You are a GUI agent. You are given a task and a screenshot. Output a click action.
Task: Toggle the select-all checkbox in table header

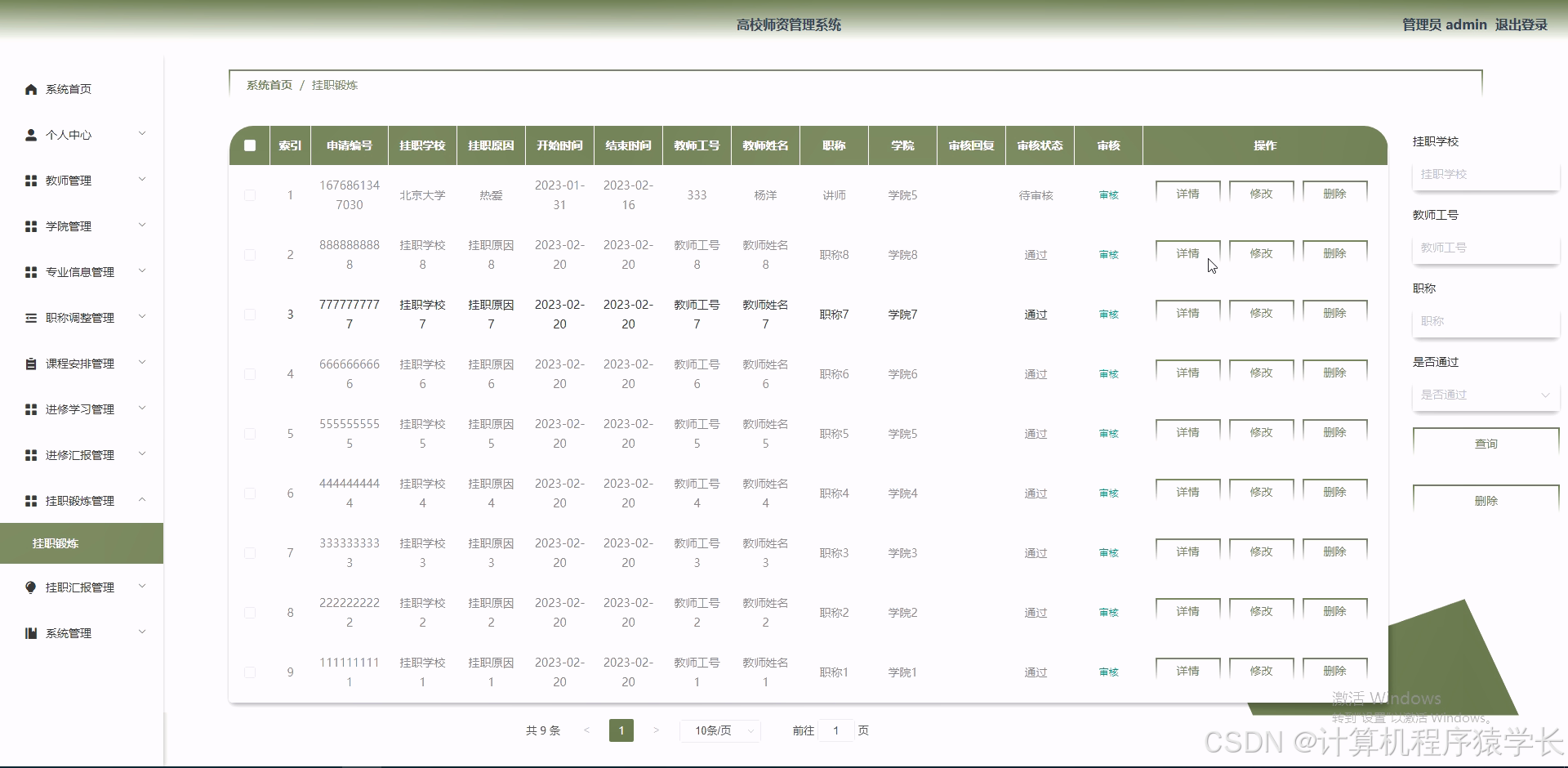click(250, 145)
